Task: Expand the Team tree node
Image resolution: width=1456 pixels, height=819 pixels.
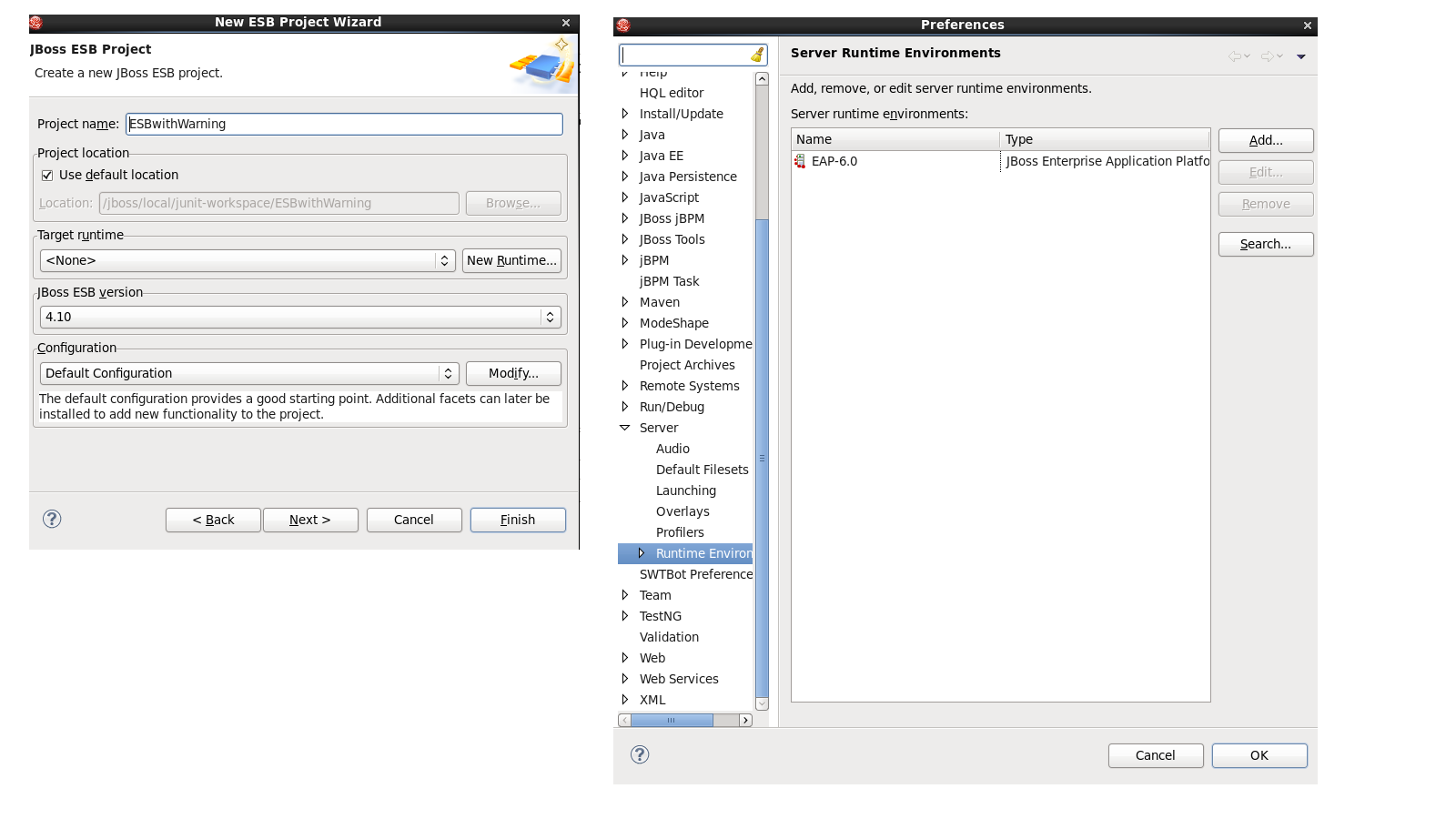Action: (x=625, y=595)
